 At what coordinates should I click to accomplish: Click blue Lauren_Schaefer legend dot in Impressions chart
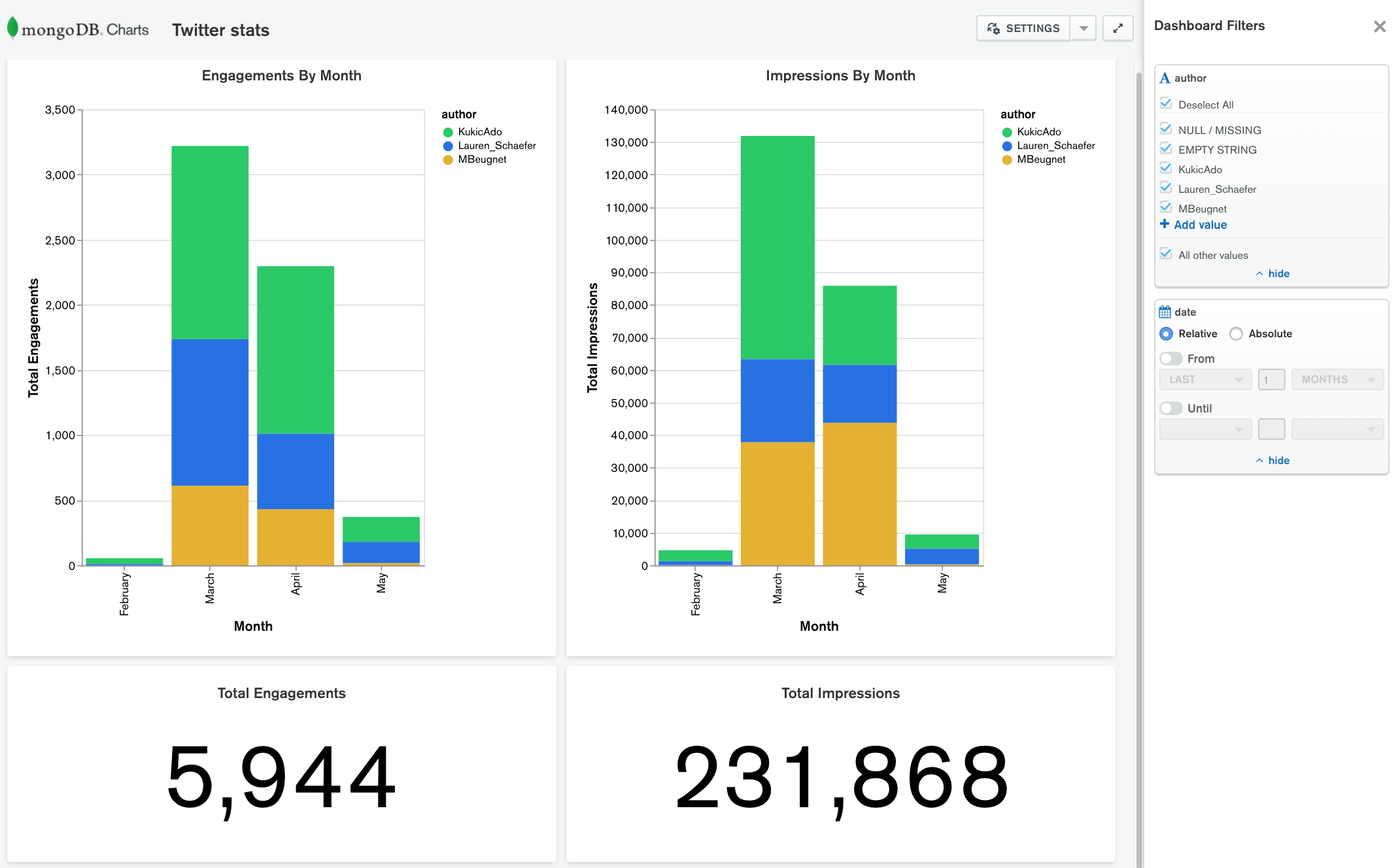pos(1007,146)
